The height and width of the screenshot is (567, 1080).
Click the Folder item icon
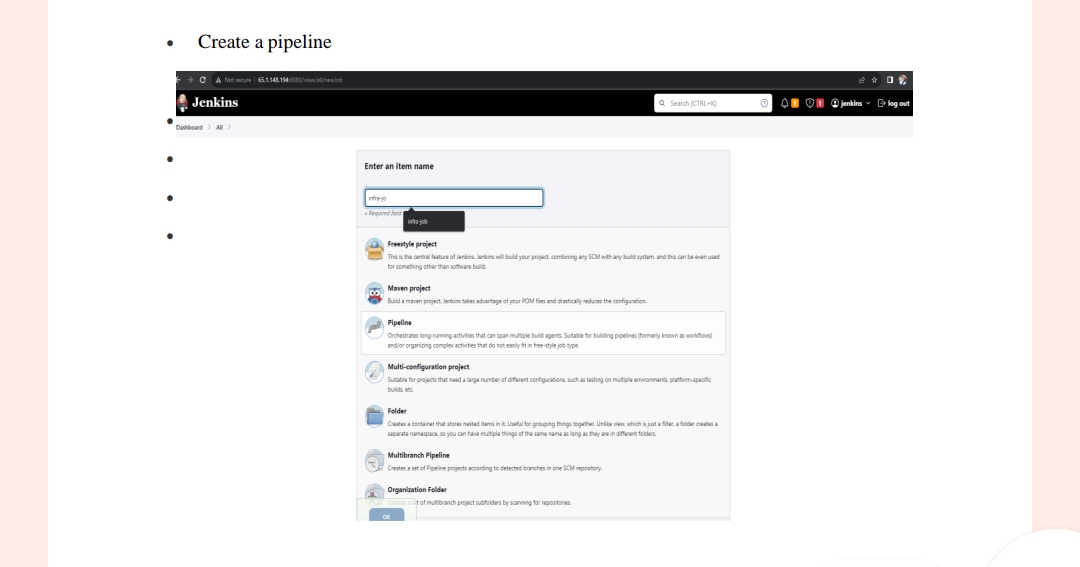pyautogui.click(x=374, y=416)
